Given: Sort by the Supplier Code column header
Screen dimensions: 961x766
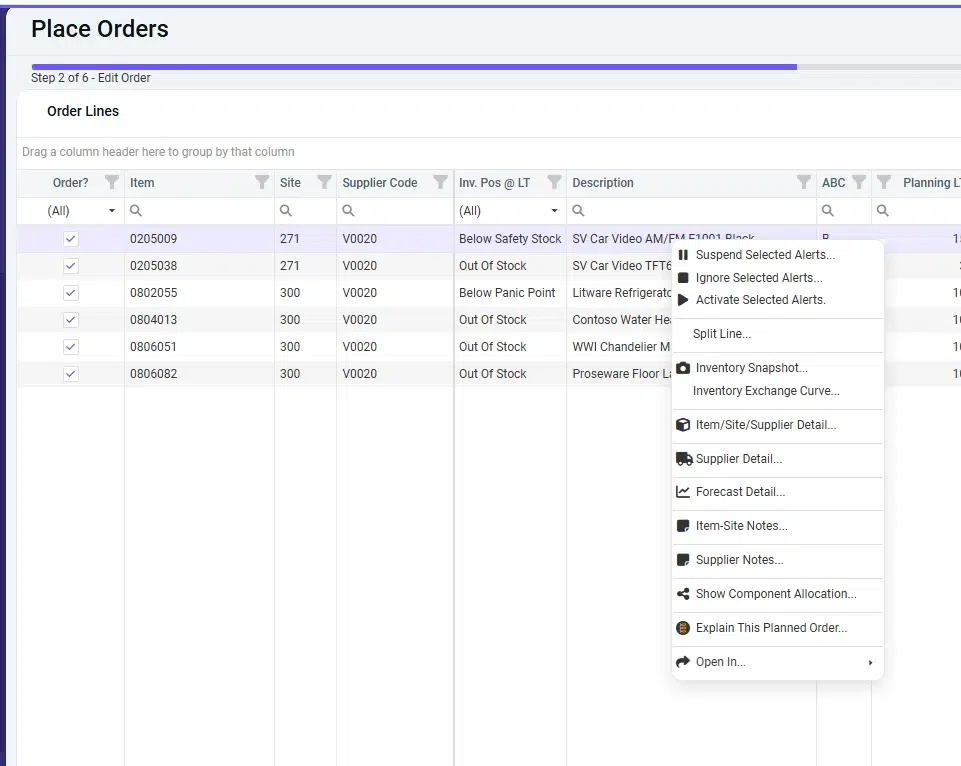Looking at the screenshot, I should (x=380, y=183).
